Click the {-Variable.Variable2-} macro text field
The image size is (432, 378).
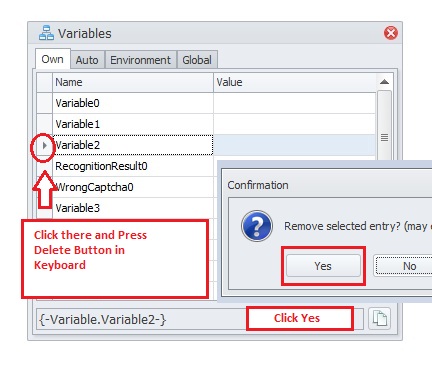click(x=142, y=319)
